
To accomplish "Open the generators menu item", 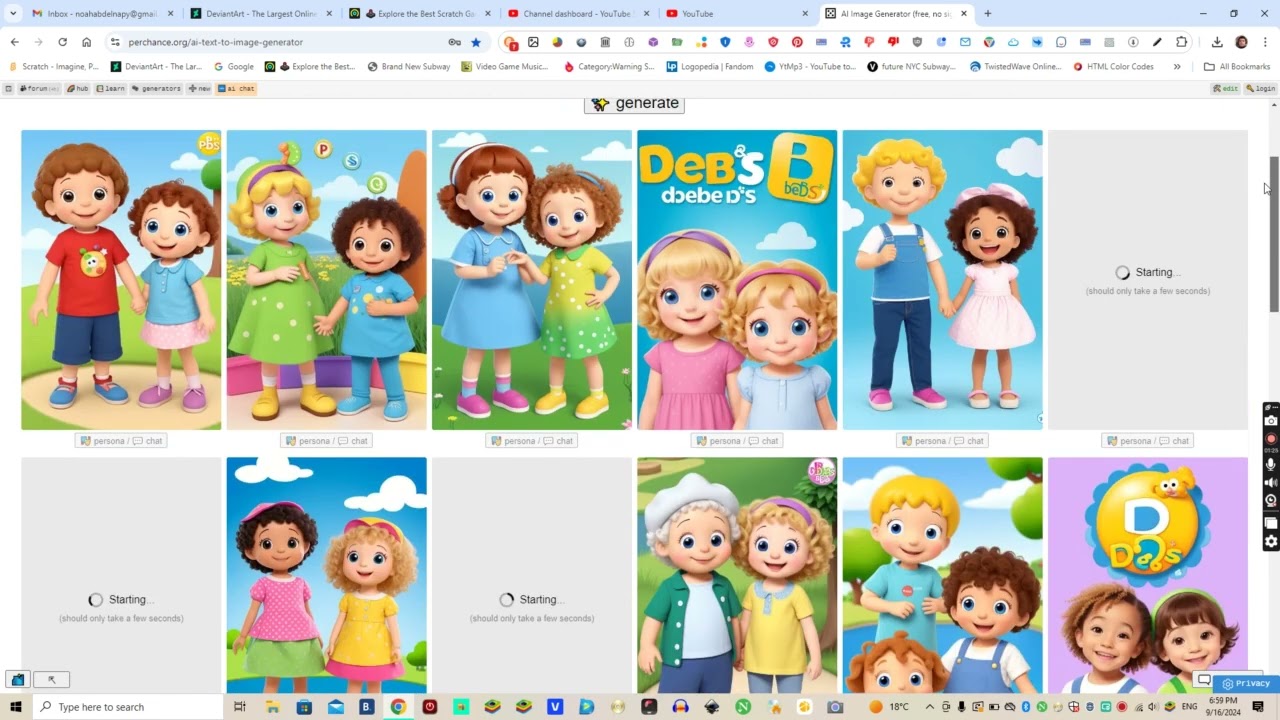I will [x=156, y=89].
